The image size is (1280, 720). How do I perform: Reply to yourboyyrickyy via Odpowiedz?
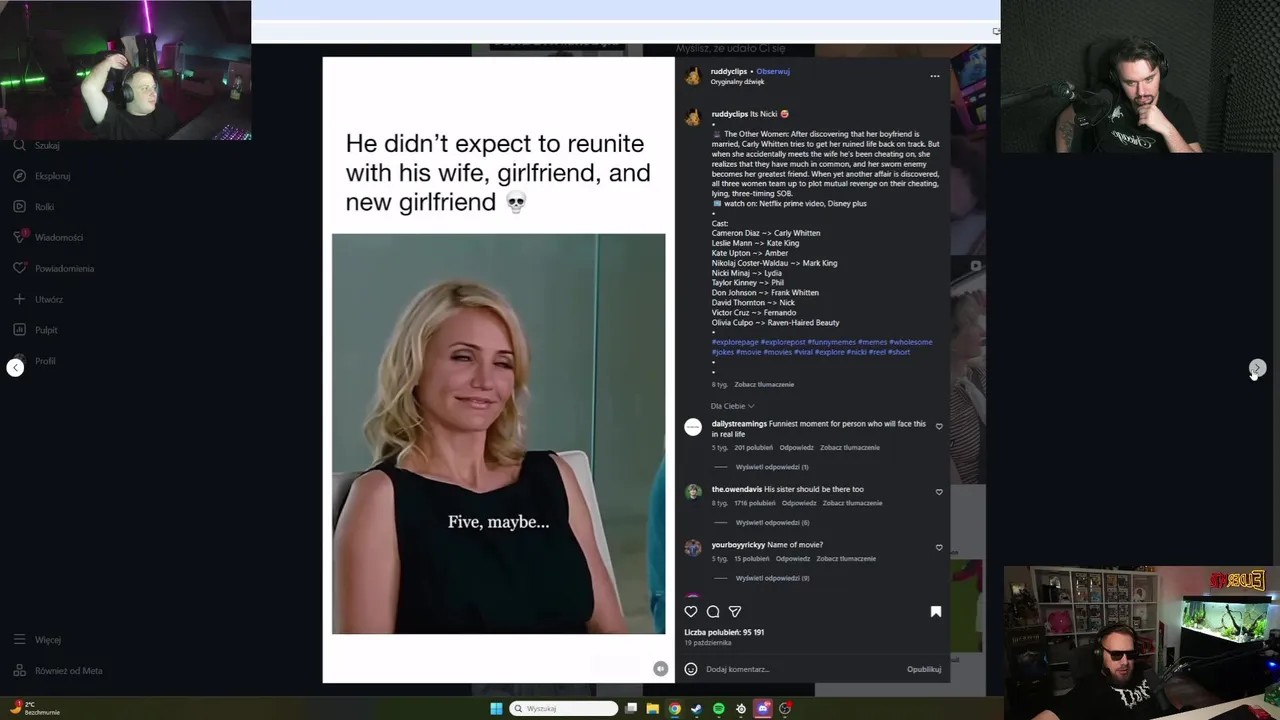point(793,559)
